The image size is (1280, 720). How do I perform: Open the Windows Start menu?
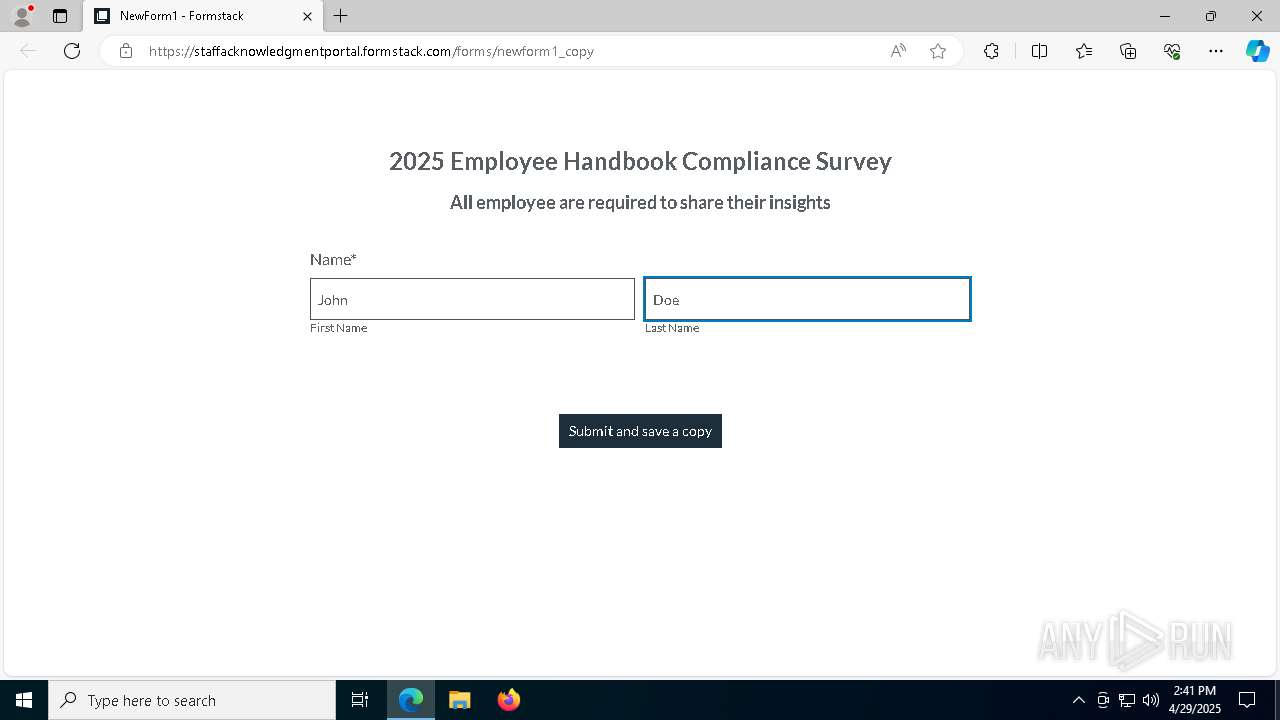[24, 700]
